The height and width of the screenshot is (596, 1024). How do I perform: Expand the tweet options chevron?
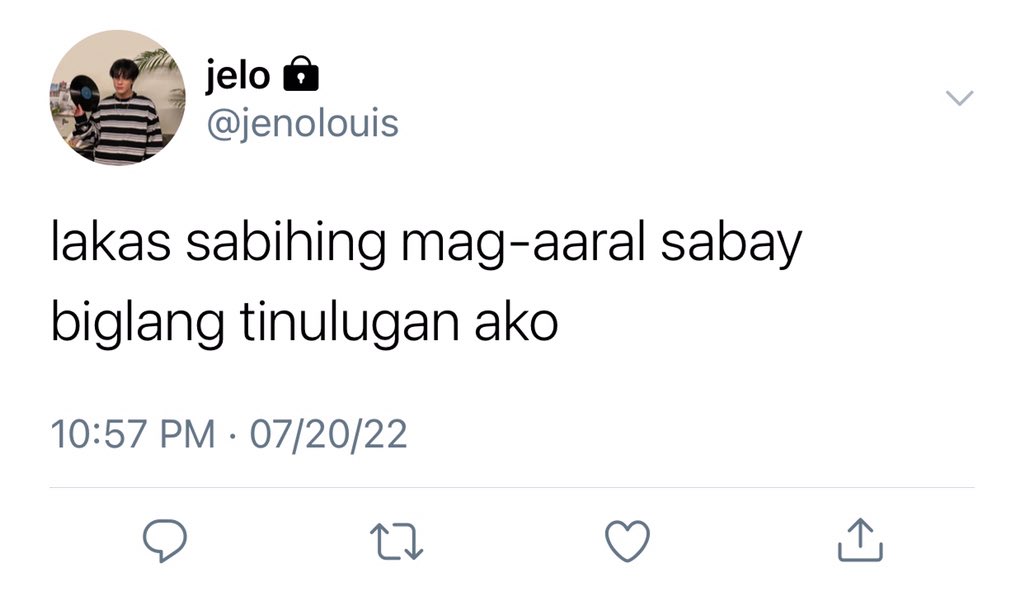pyautogui.click(x=959, y=98)
